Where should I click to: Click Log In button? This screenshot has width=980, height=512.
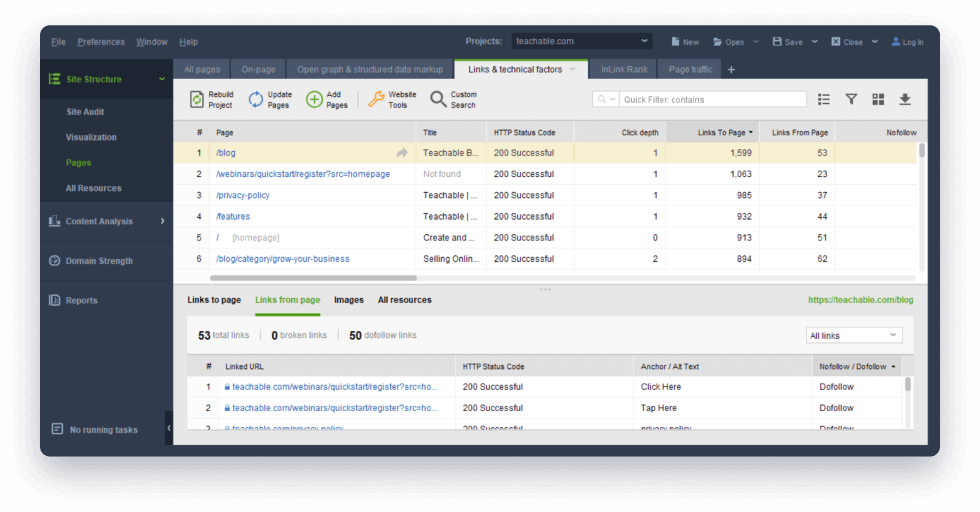click(908, 42)
